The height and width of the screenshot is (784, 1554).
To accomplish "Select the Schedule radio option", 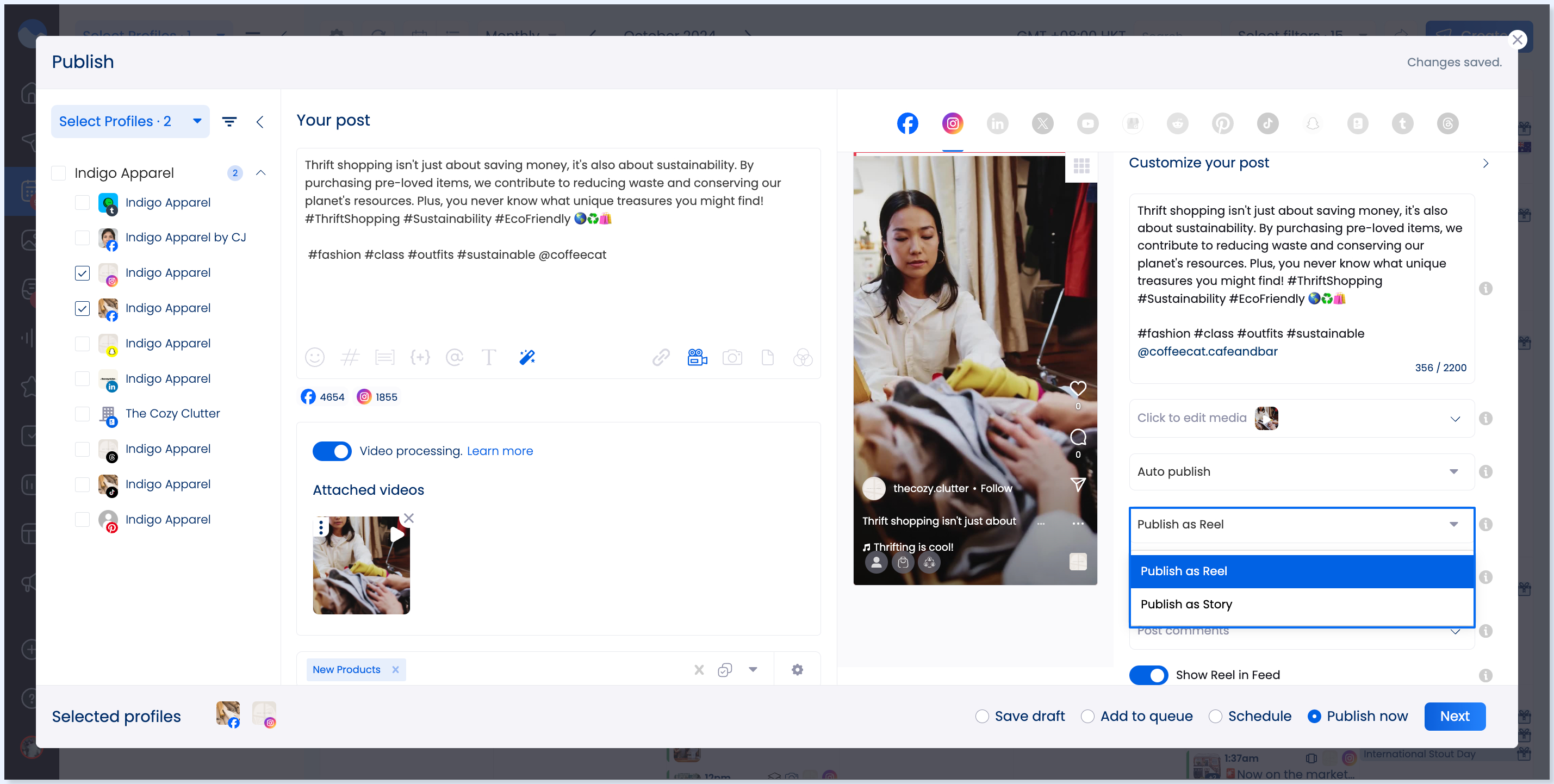I will click(x=1215, y=717).
